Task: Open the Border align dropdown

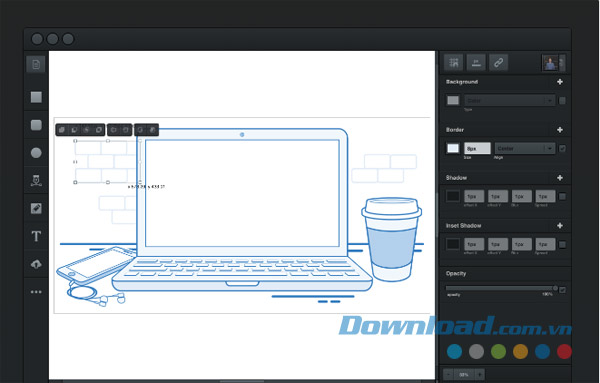Action: point(525,148)
